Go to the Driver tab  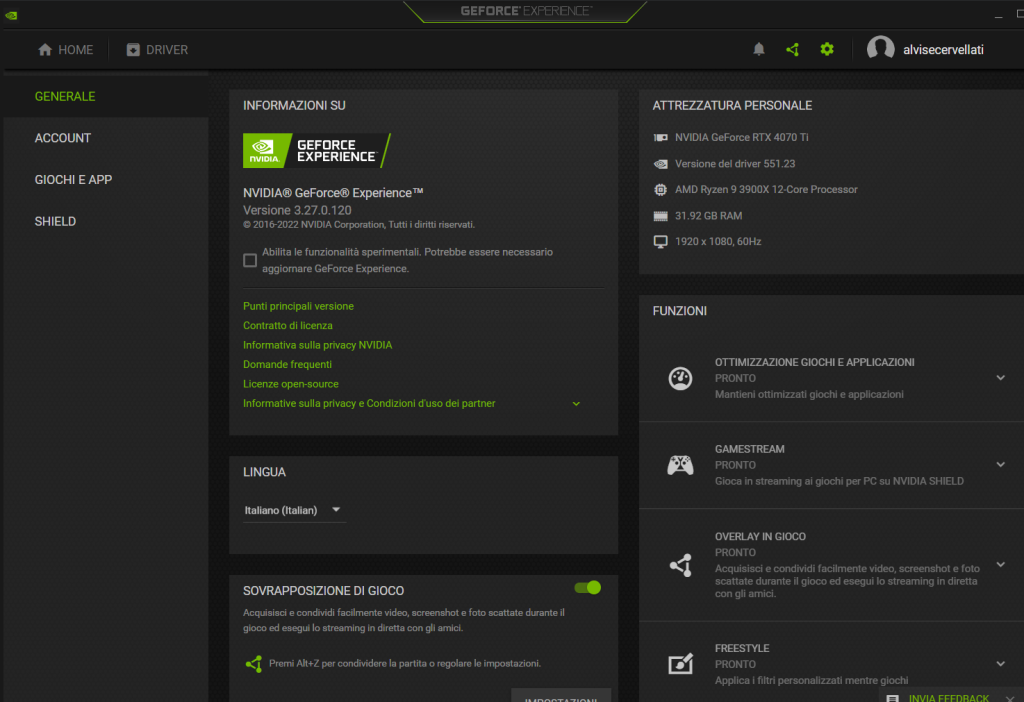coord(157,50)
